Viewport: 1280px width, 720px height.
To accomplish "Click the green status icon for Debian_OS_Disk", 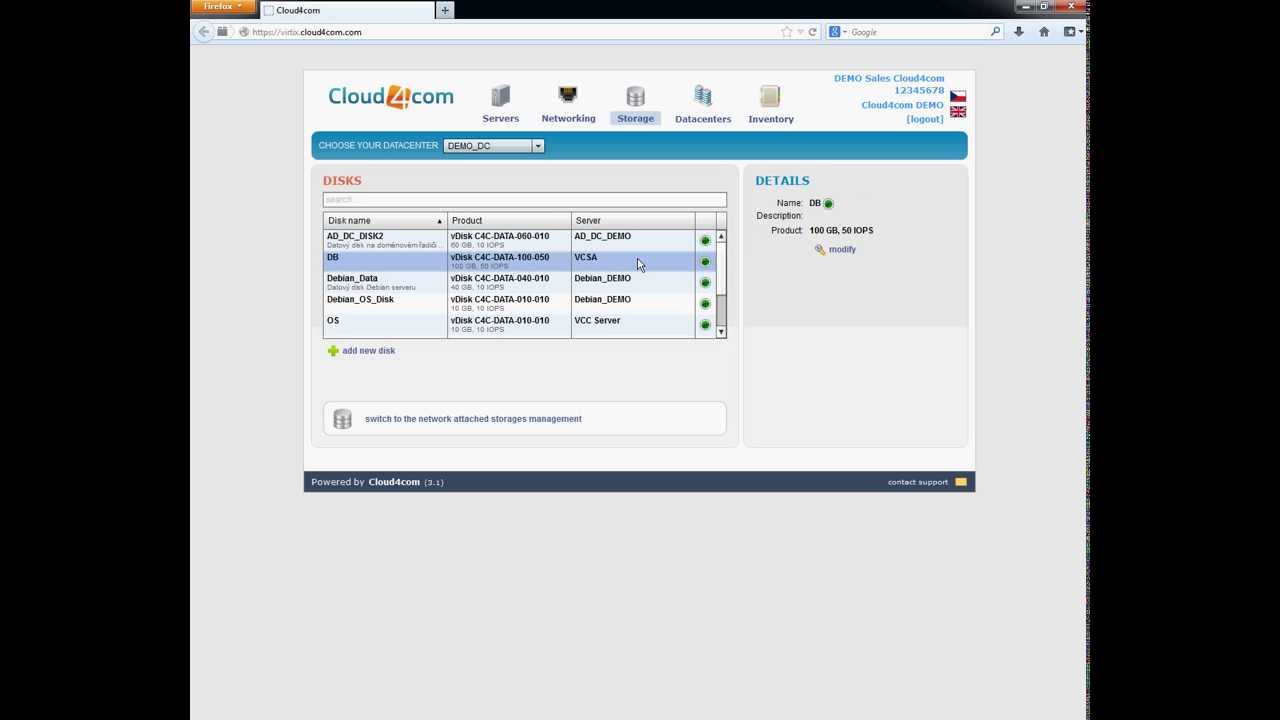I will tap(705, 303).
